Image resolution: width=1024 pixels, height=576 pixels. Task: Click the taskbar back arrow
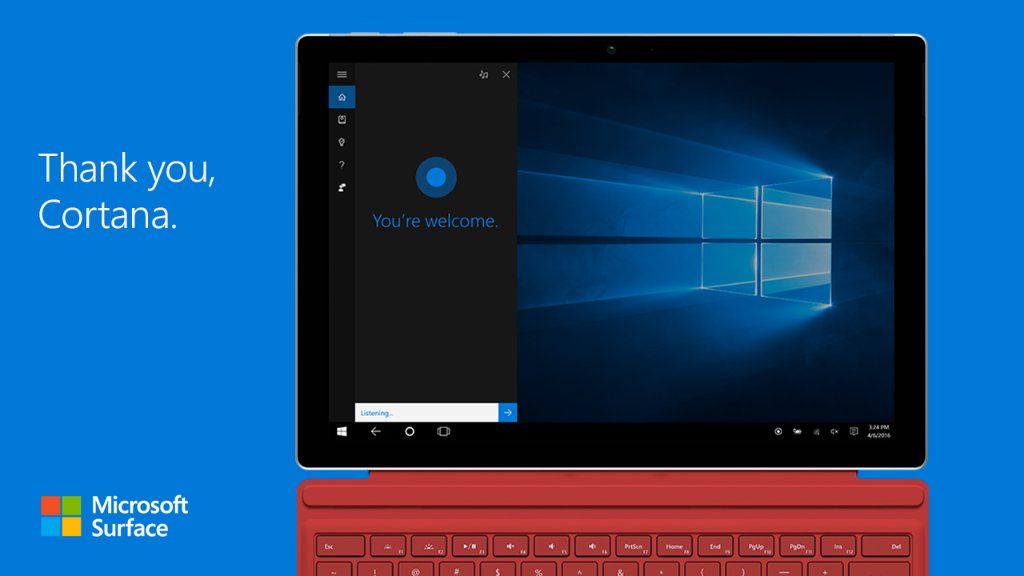pos(376,432)
